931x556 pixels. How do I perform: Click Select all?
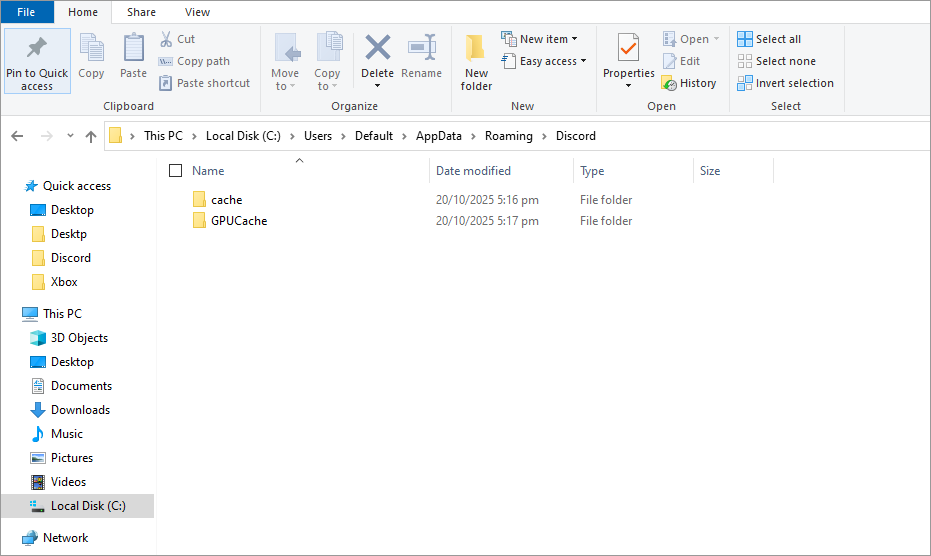[x=769, y=39]
